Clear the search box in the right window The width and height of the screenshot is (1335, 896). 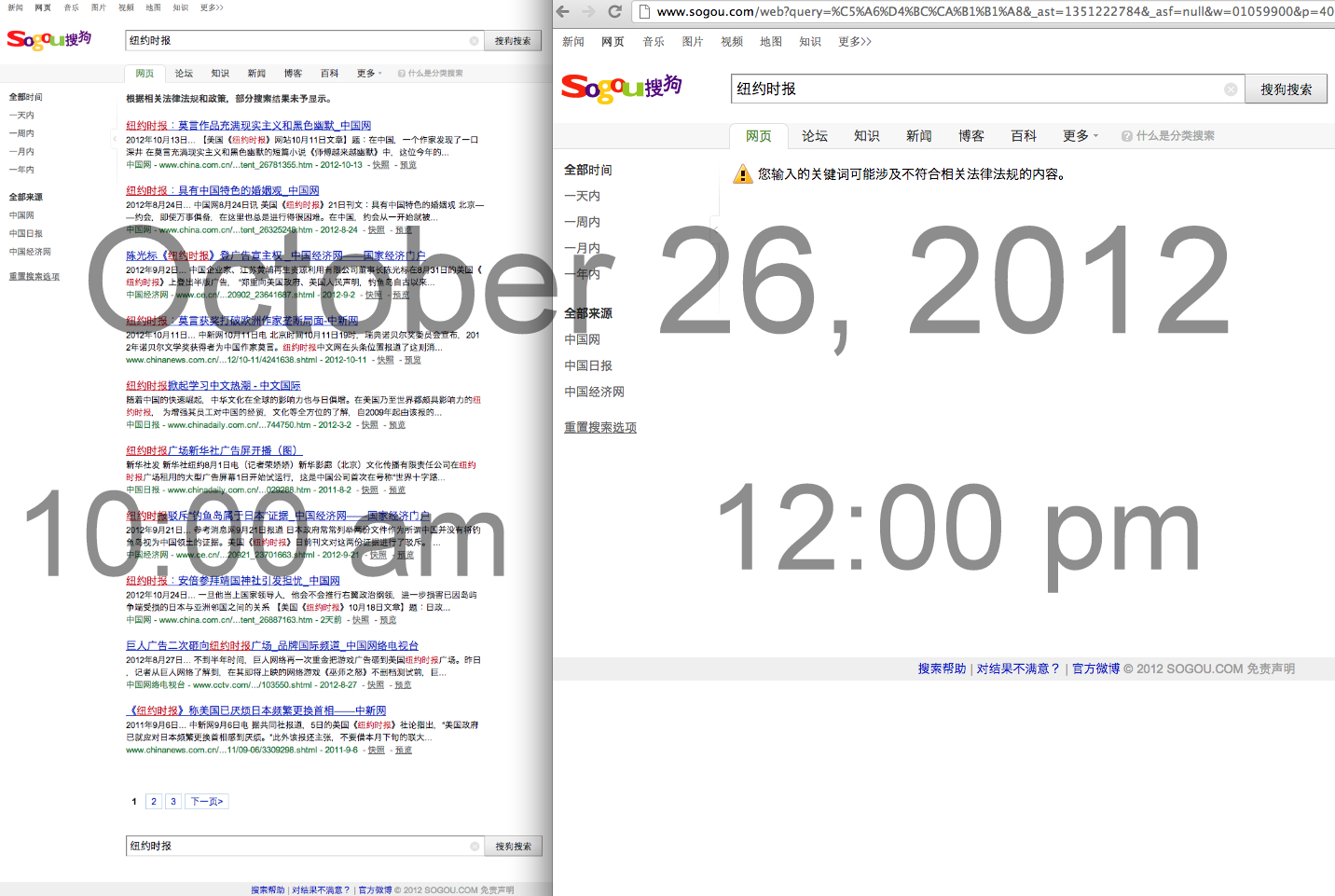tap(1231, 90)
